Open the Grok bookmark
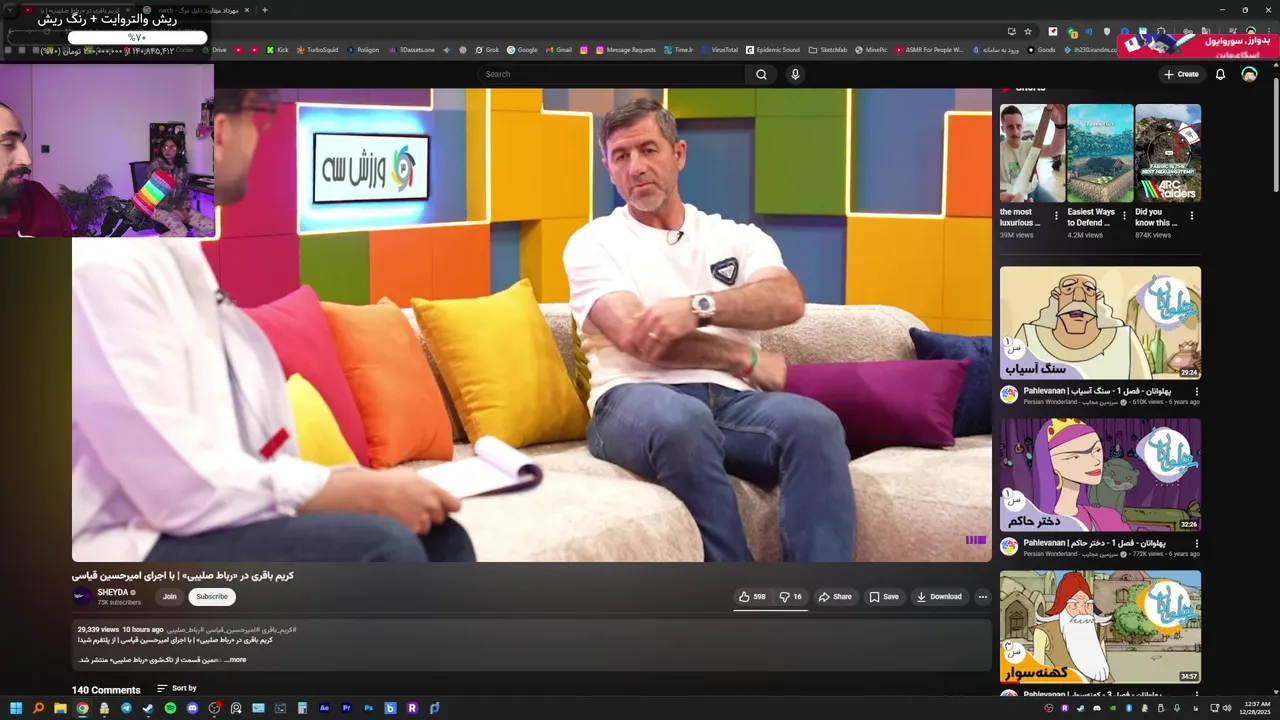Viewport: 1280px width, 720px height. pyautogui.click(x=487, y=50)
